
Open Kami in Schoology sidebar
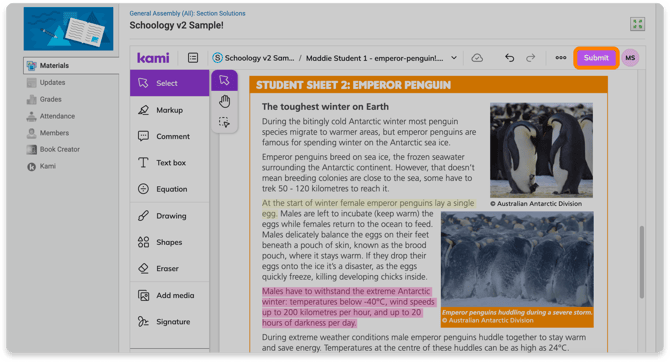click(47, 166)
